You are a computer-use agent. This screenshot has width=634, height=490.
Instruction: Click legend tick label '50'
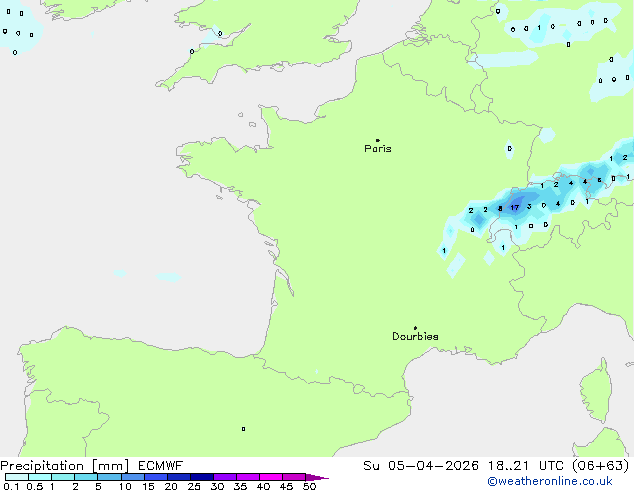tap(309, 486)
